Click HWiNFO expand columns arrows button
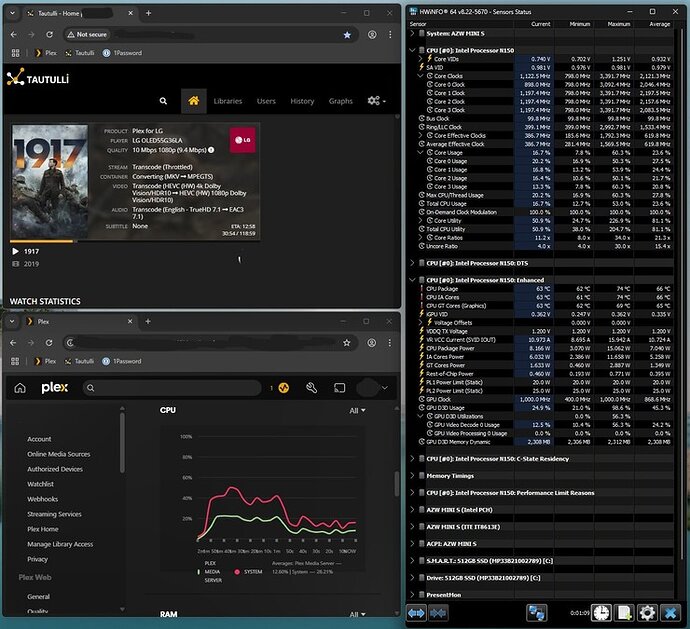Viewport: 690px width, 629px height. pos(416,613)
